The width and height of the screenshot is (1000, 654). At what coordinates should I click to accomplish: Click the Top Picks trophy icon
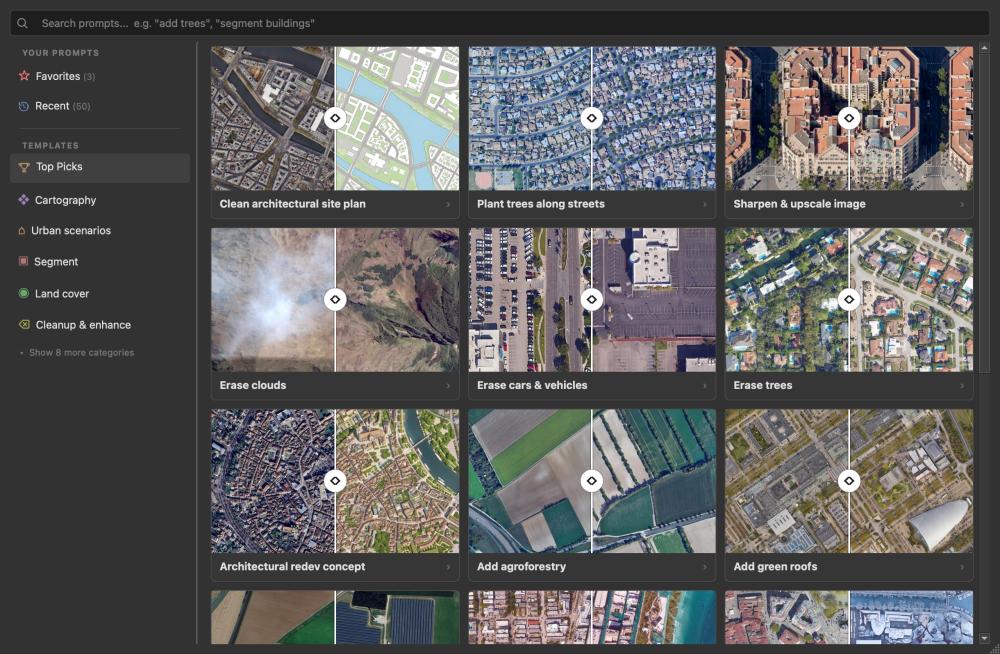24,167
